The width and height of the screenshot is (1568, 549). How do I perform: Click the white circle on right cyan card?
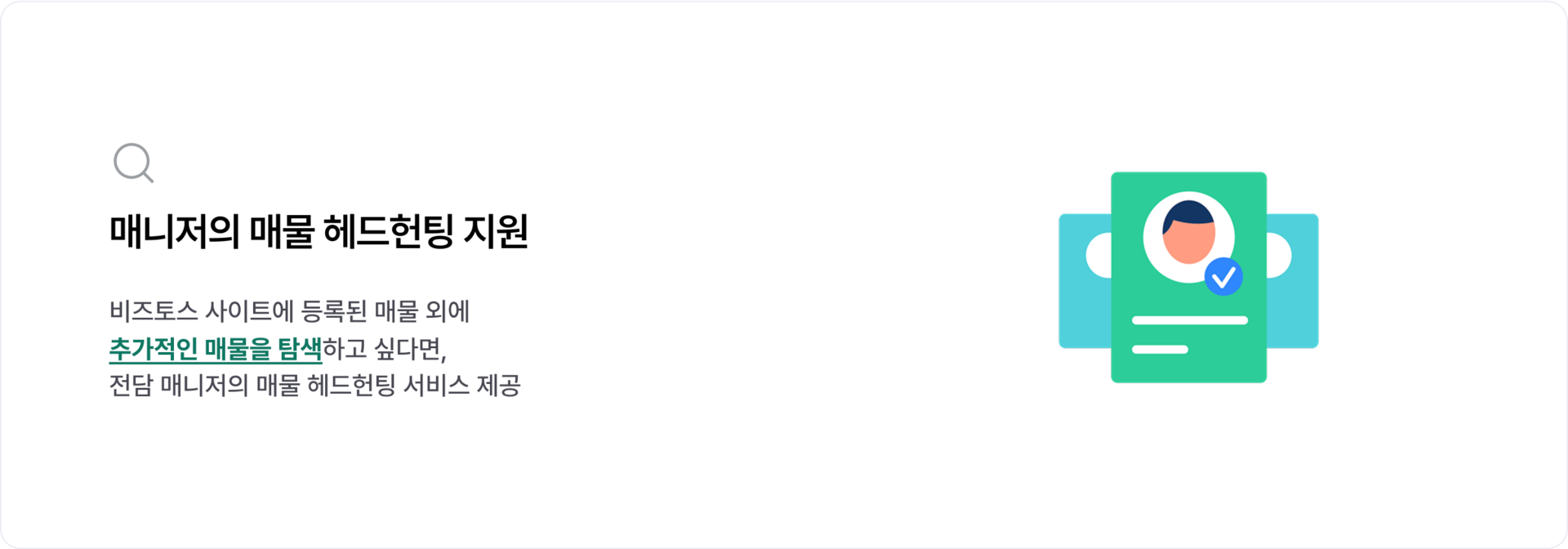coord(1279,256)
